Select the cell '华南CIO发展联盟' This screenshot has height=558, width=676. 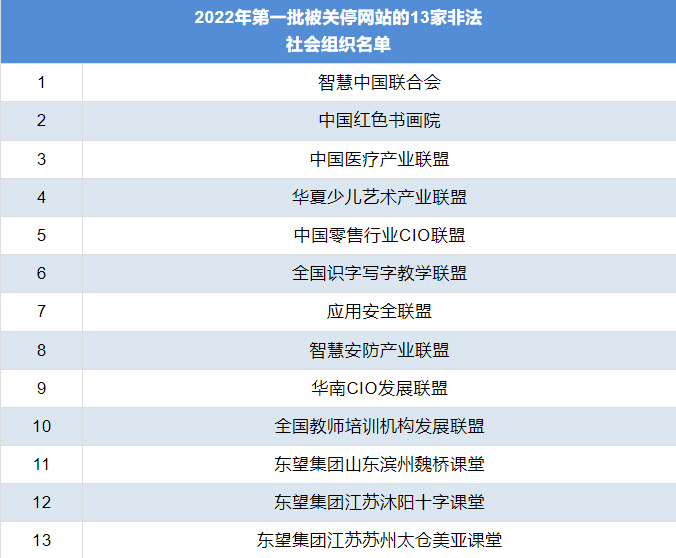coord(379,388)
